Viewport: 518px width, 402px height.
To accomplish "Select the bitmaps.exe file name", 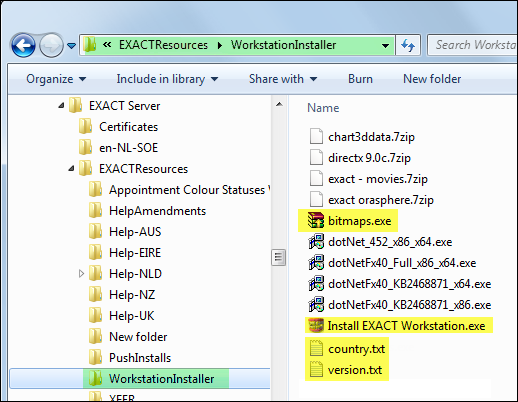I will click(x=360, y=221).
